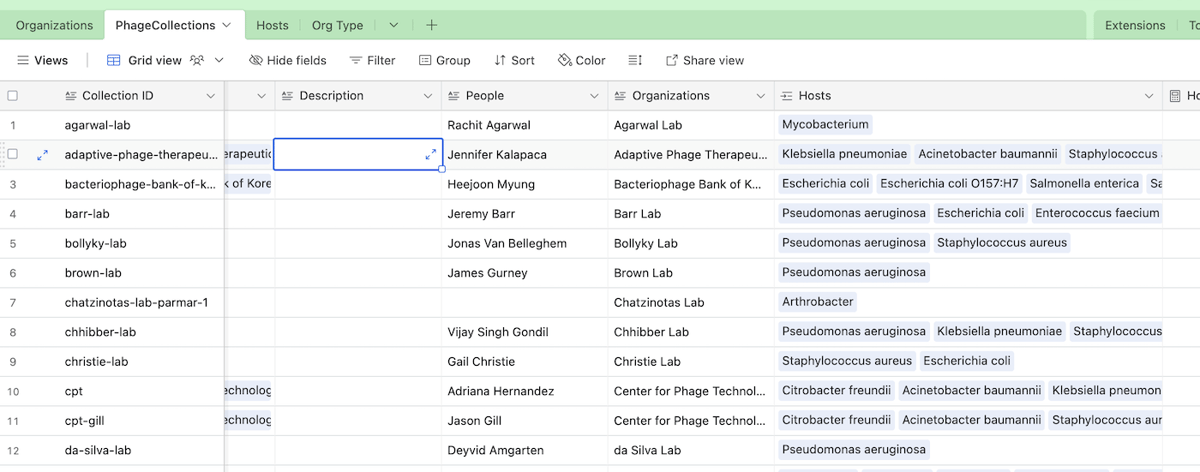Click Mycobacterium host tag
Viewport: 1200px width, 472px height.
pos(825,125)
